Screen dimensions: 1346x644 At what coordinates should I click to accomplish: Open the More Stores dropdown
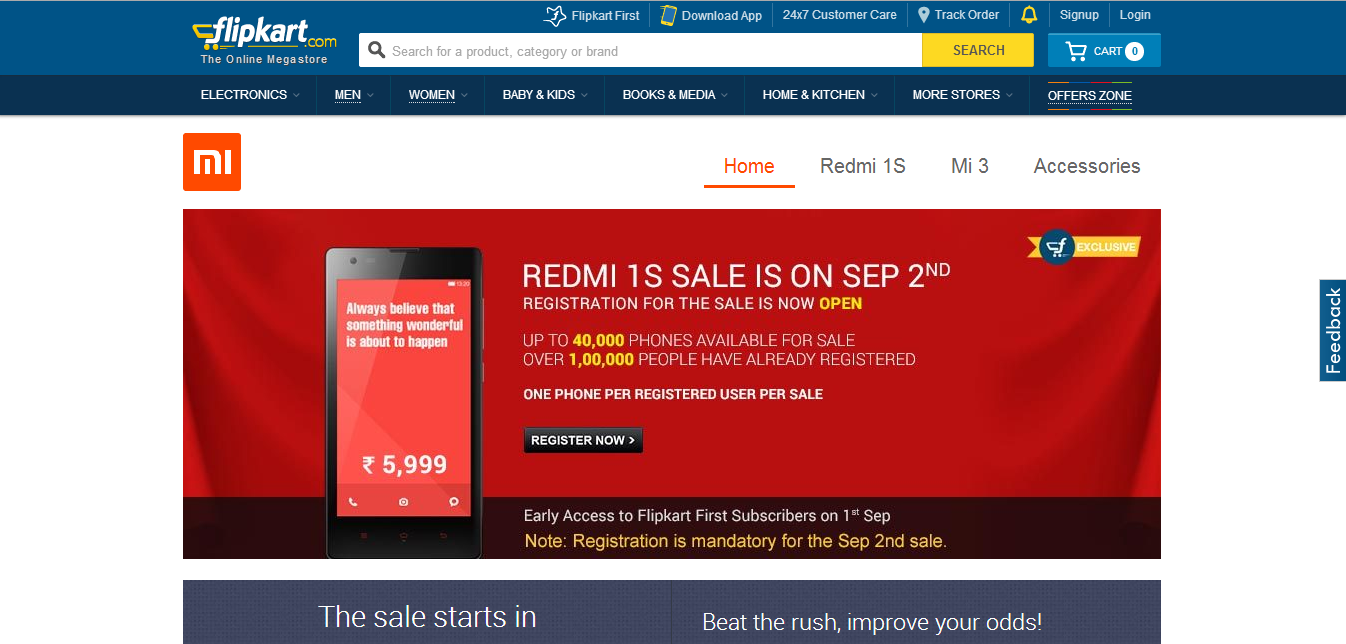[x=962, y=95]
